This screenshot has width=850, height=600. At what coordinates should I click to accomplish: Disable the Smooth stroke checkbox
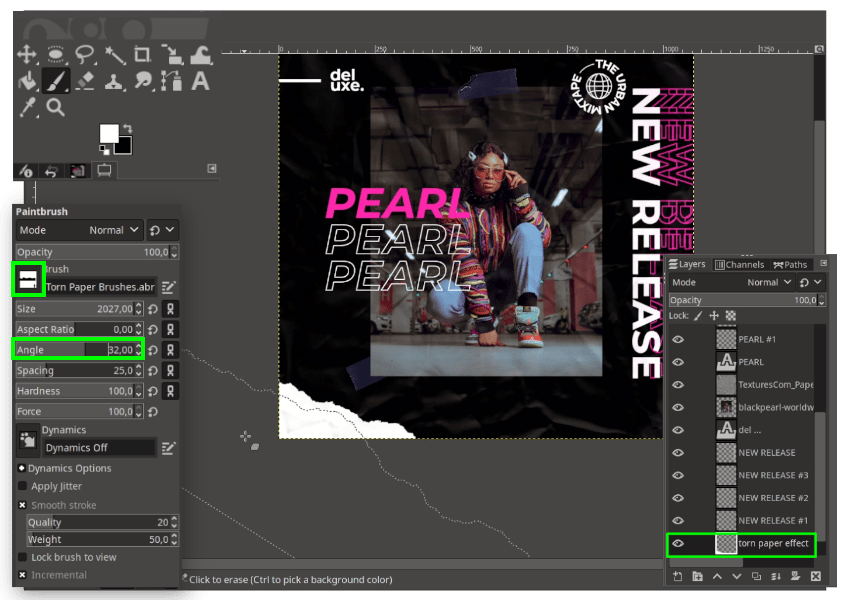click(22, 505)
